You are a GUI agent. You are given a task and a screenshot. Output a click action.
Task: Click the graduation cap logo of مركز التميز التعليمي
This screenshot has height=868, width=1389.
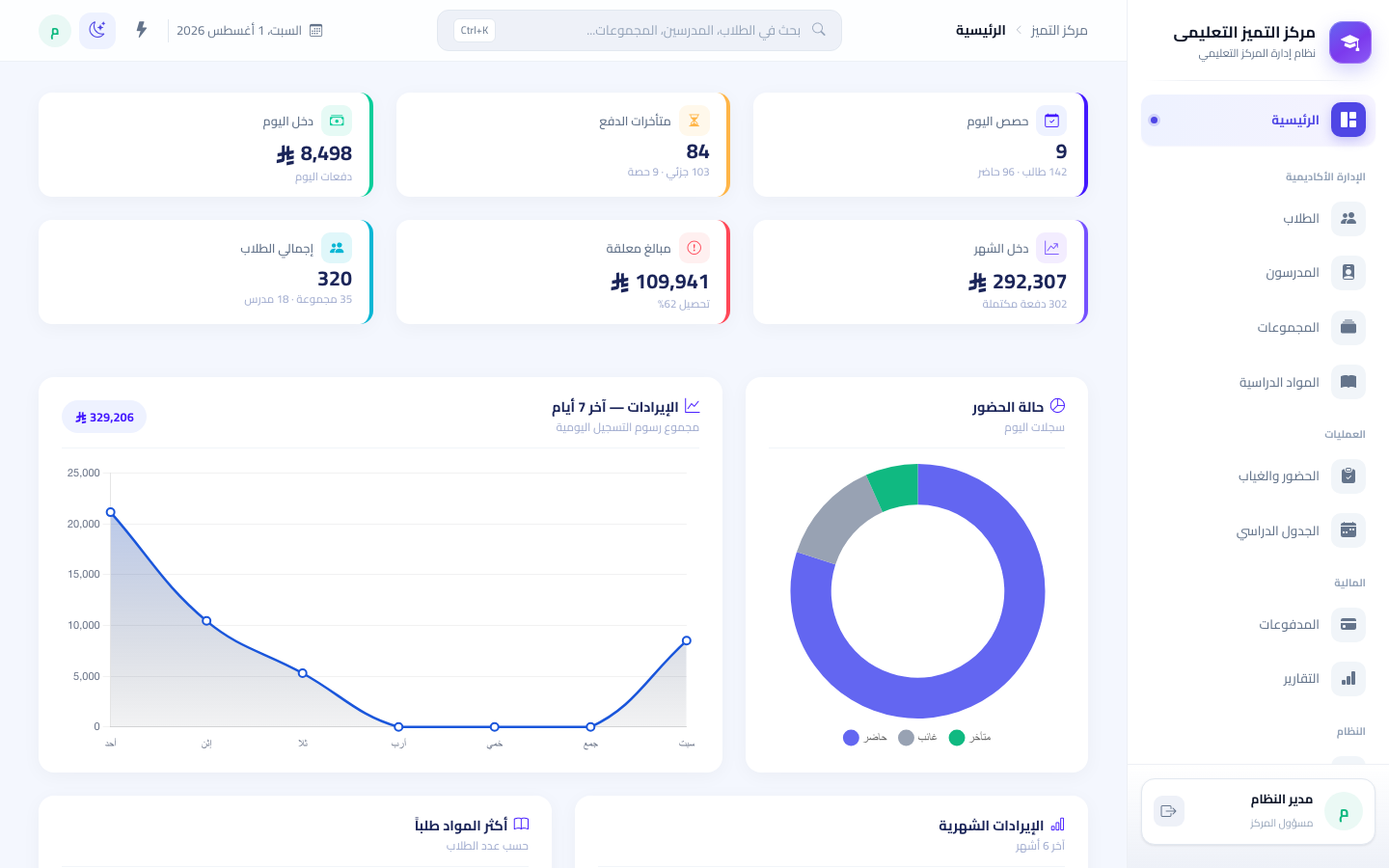pyautogui.click(x=1349, y=42)
